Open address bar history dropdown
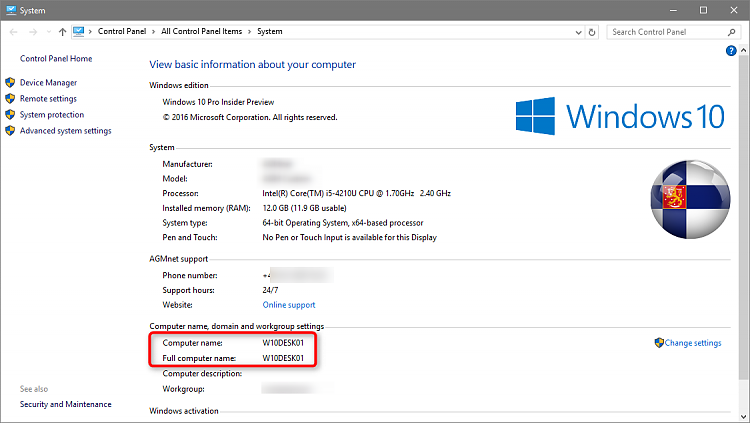750x423 pixels. pos(578,32)
